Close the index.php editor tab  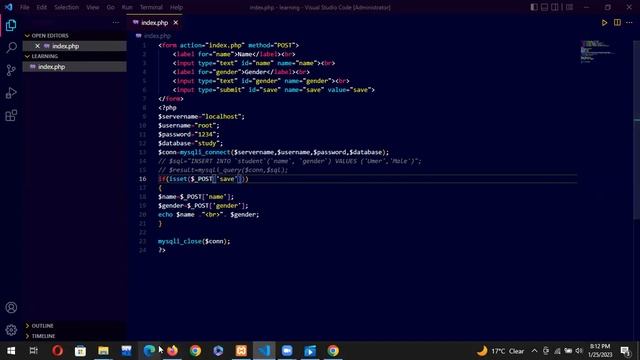(x=176, y=23)
